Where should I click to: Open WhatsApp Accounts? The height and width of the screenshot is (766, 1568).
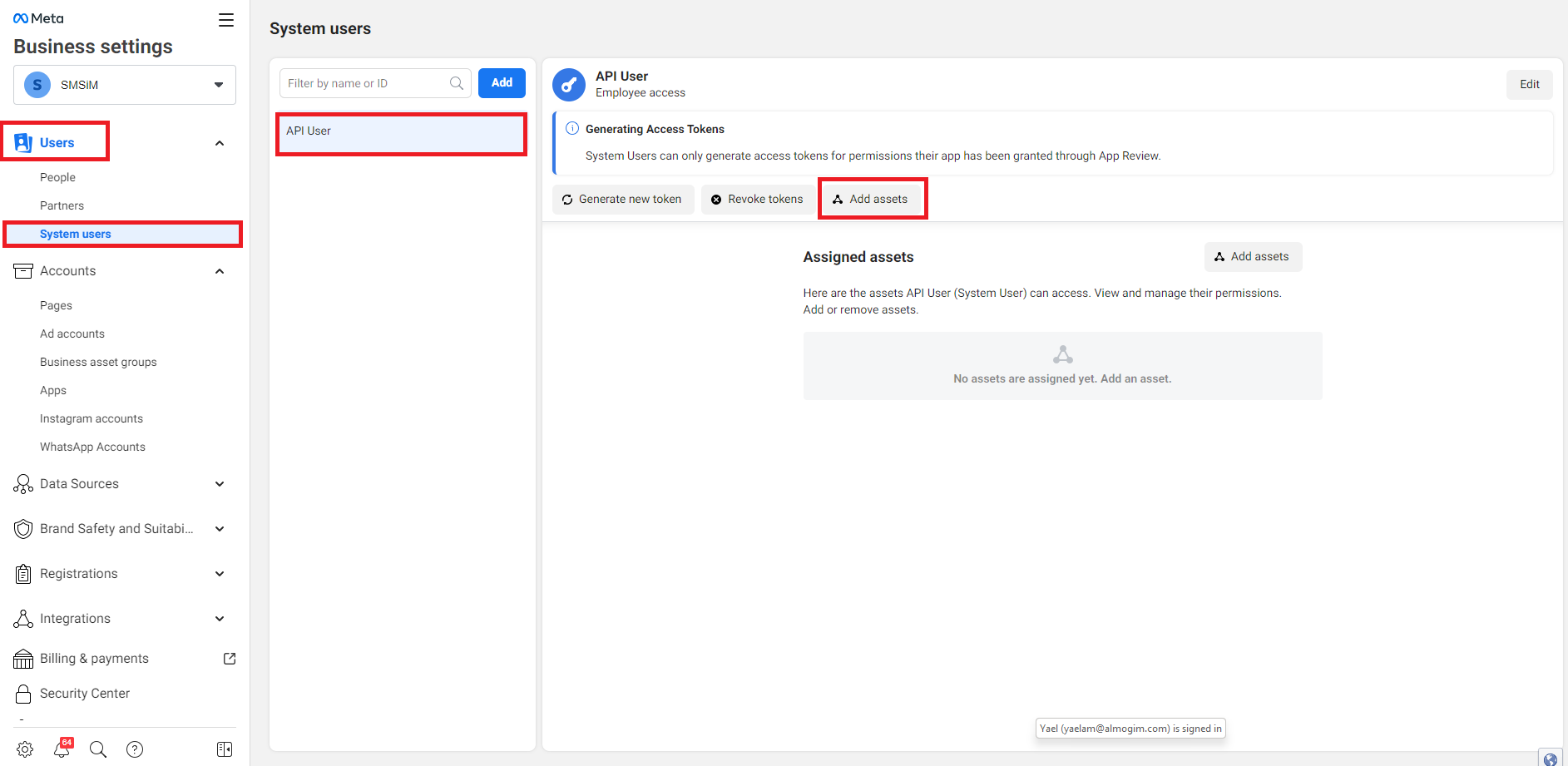pos(92,447)
